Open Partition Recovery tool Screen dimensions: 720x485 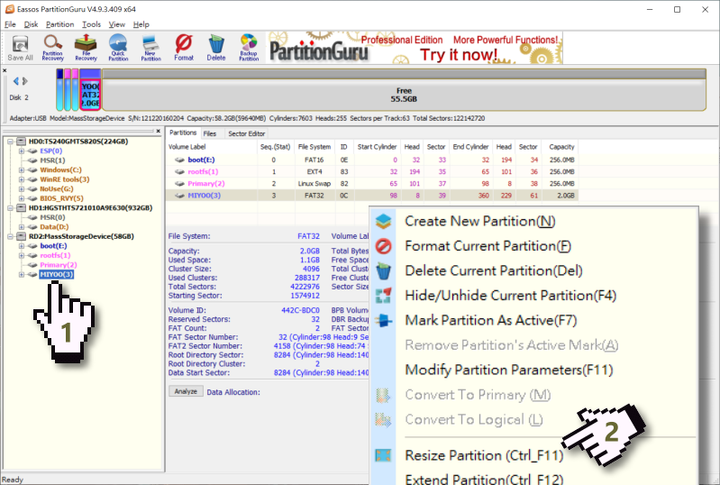coord(53,48)
